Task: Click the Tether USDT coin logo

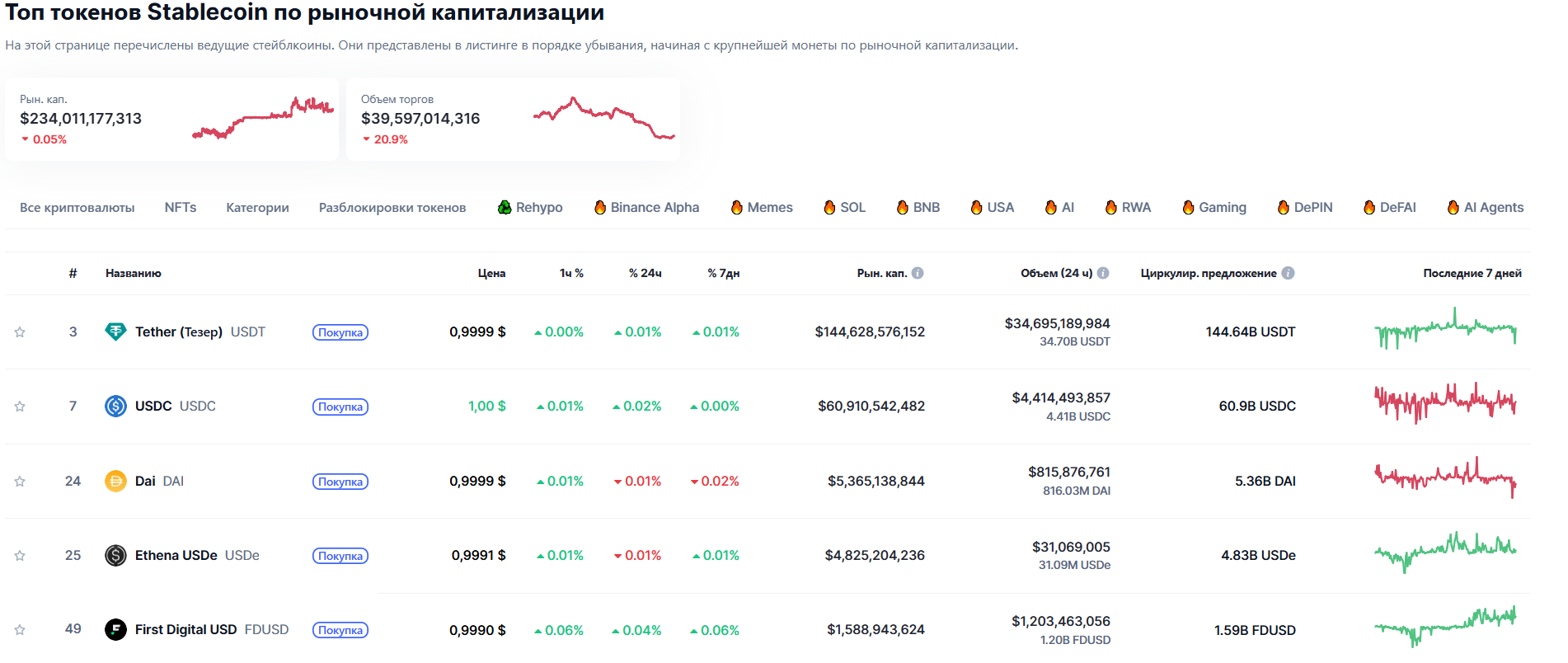Action: coord(115,331)
